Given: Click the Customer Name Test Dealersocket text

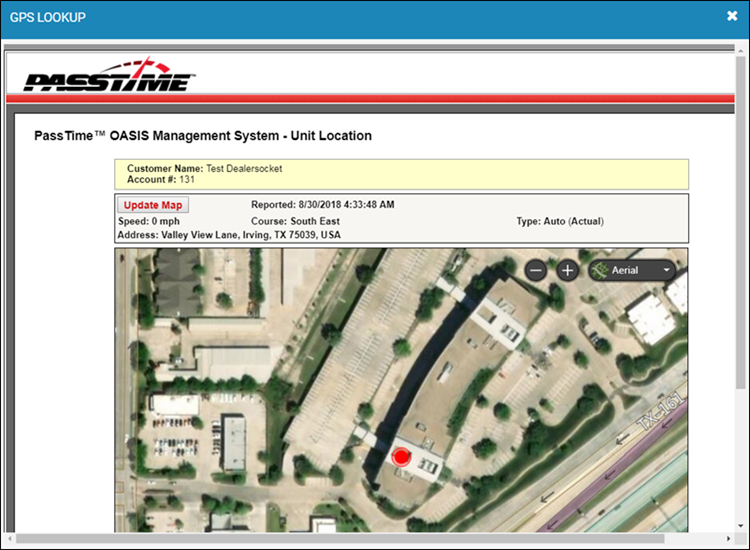Looking at the screenshot, I should coord(204,168).
